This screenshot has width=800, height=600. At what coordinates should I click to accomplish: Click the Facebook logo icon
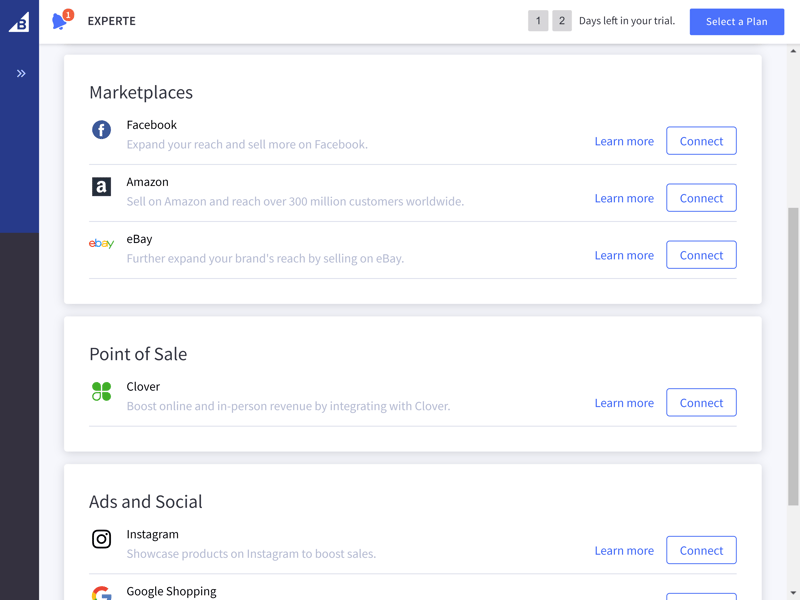tap(102, 130)
